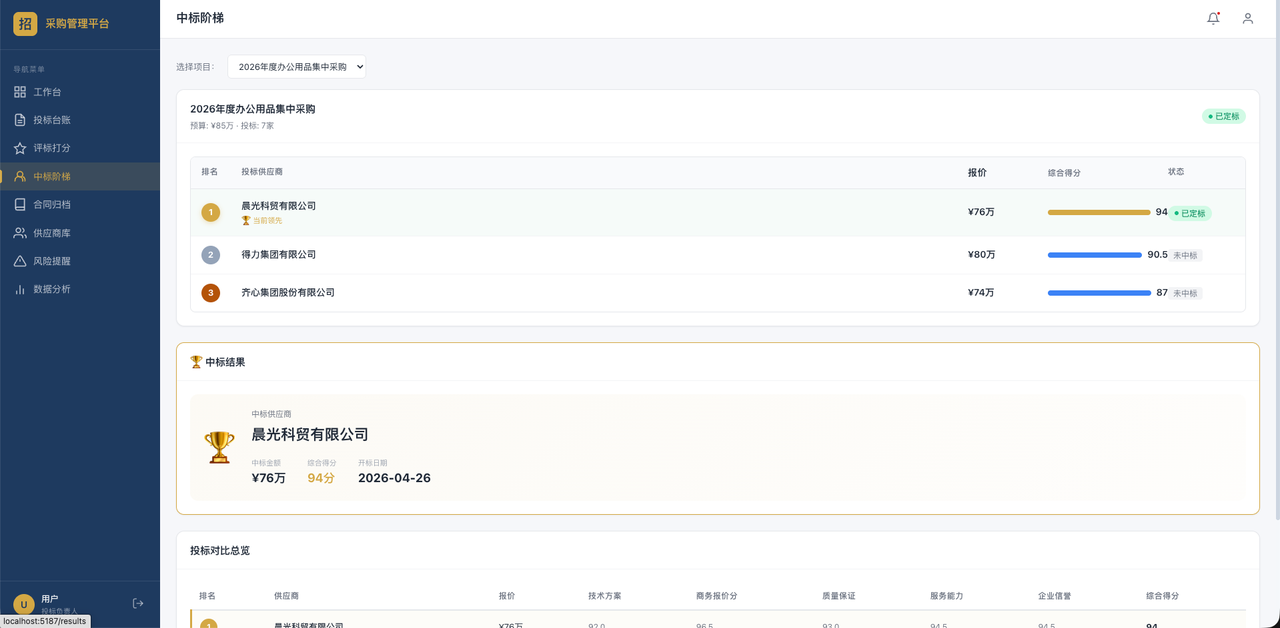Select the 中标阶梯 sidebar item
Screen dimensions: 1280x628
tap(80, 176)
